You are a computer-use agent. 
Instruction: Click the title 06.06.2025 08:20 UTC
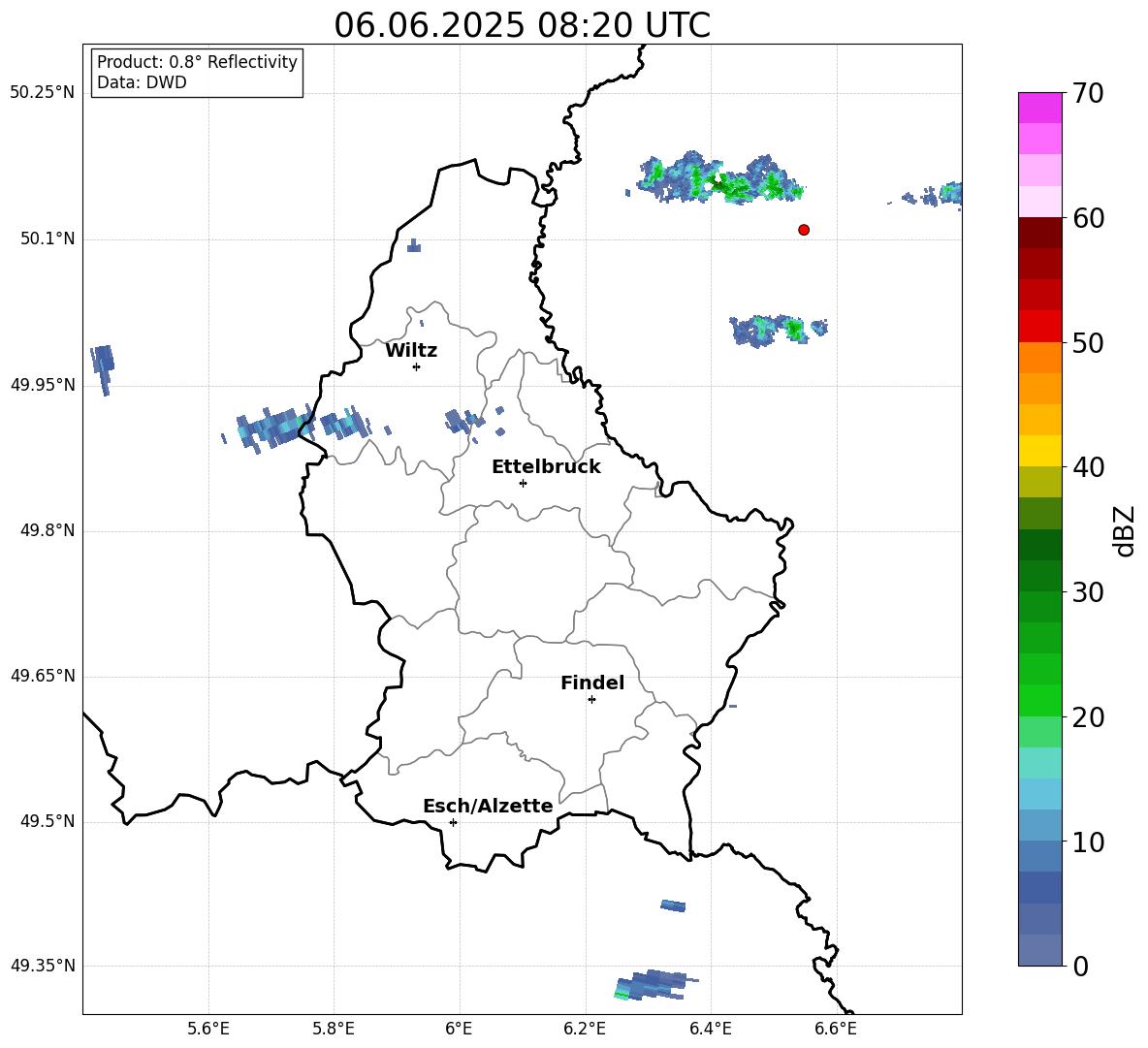(522, 25)
